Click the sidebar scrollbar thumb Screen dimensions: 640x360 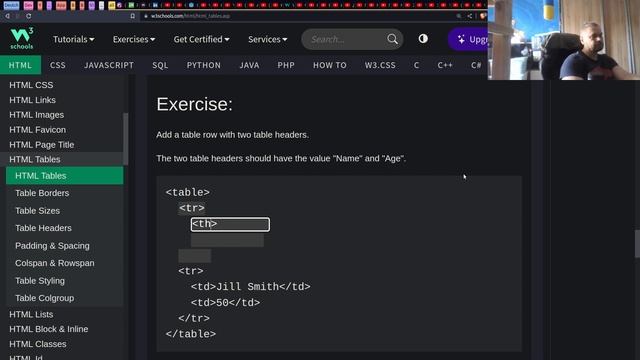pyautogui.click(x=126, y=139)
